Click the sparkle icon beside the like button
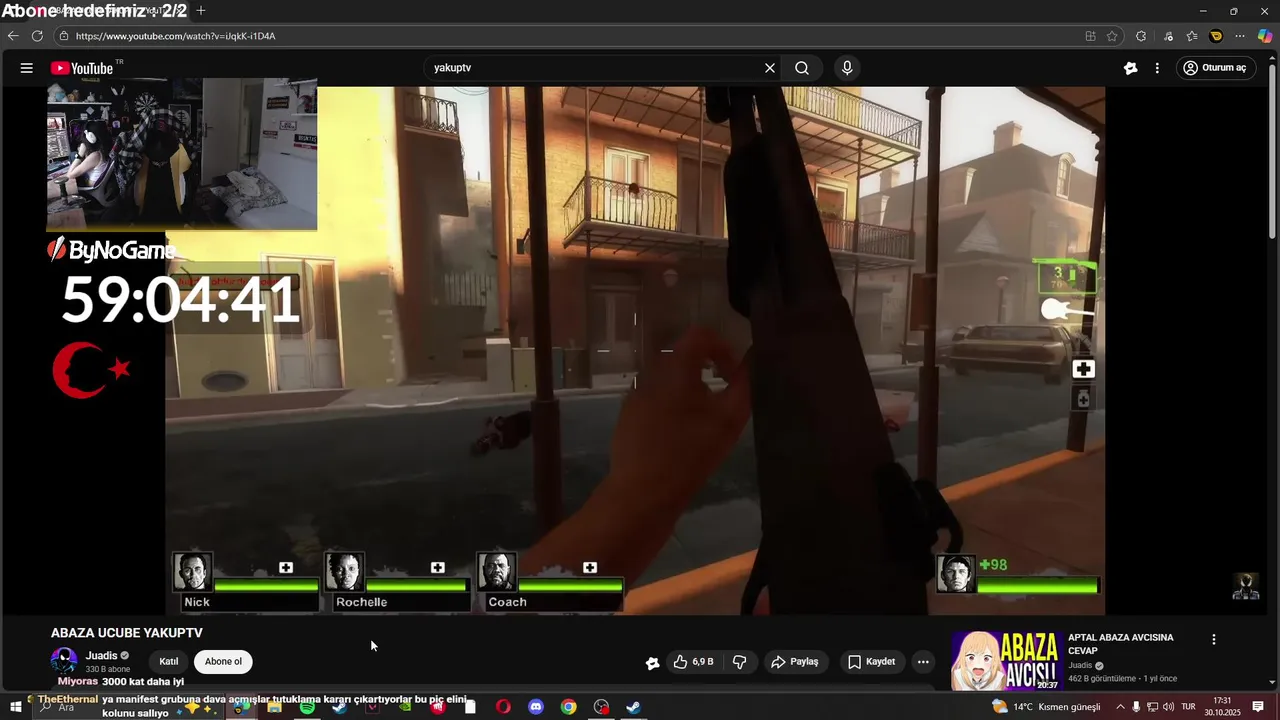1280x720 pixels. [x=653, y=662]
